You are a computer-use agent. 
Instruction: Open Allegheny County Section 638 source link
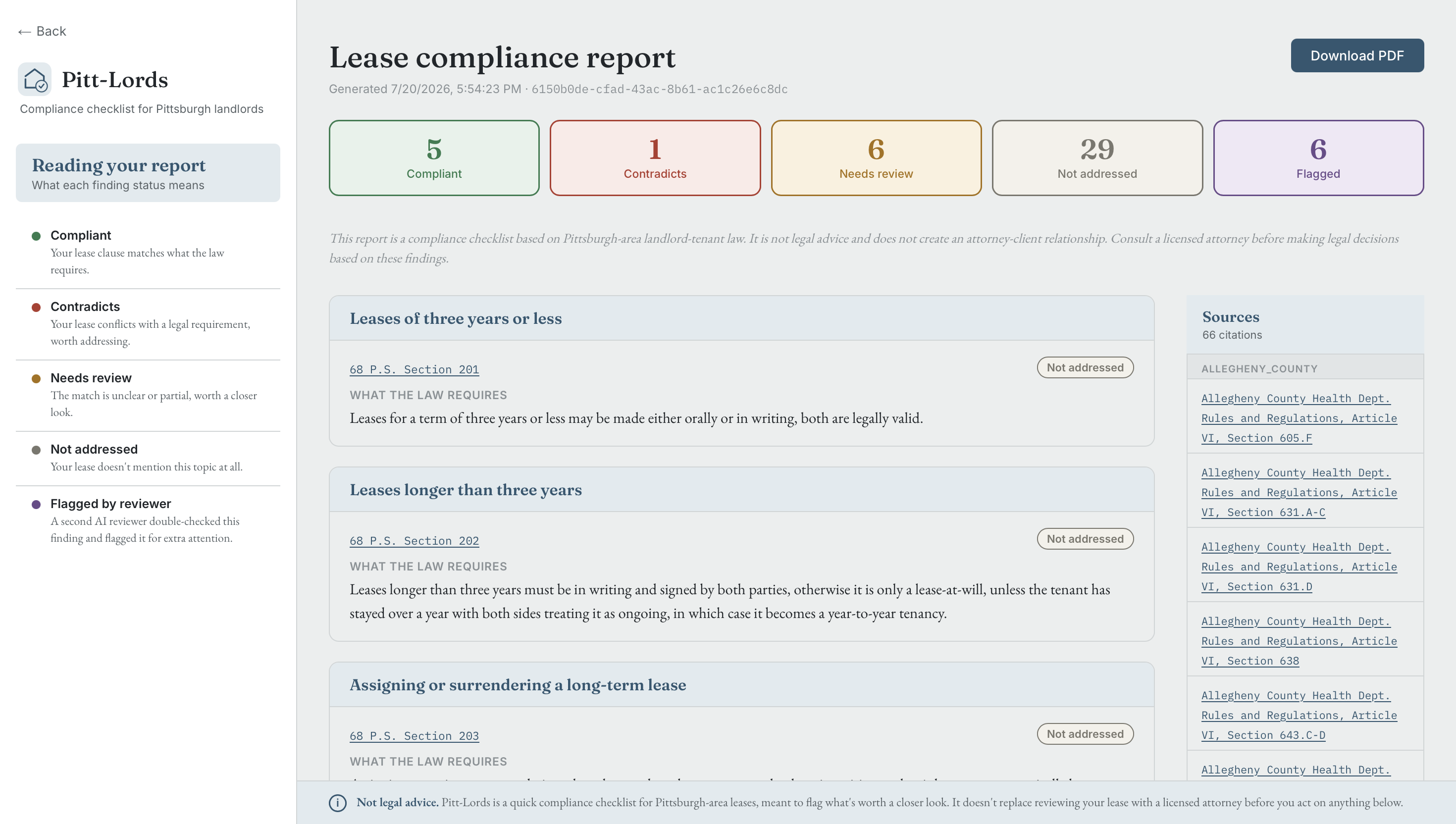coord(1299,641)
